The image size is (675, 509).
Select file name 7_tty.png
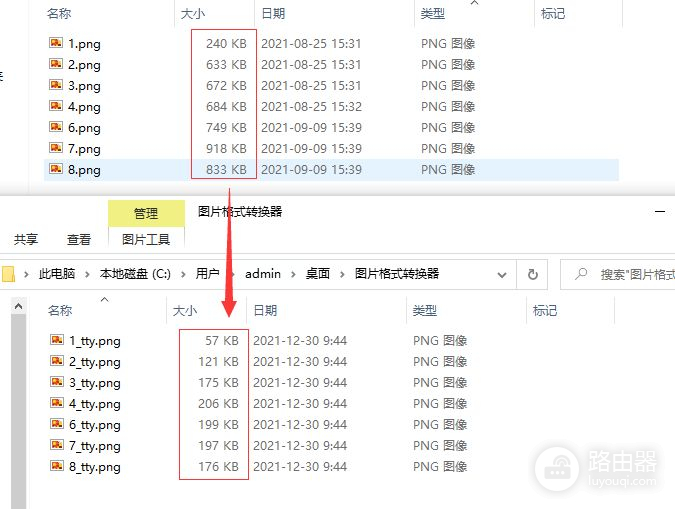point(95,446)
